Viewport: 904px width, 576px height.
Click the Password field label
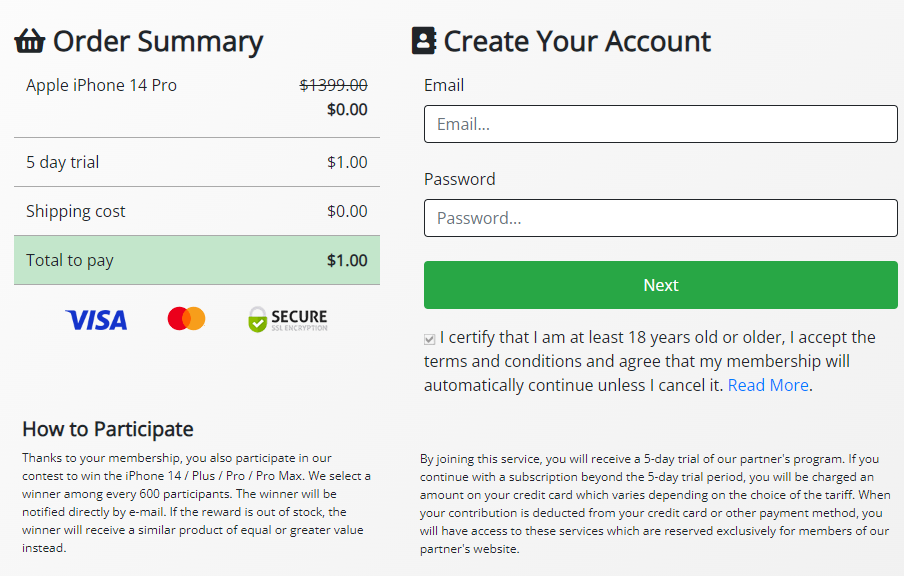(x=460, y=179)
